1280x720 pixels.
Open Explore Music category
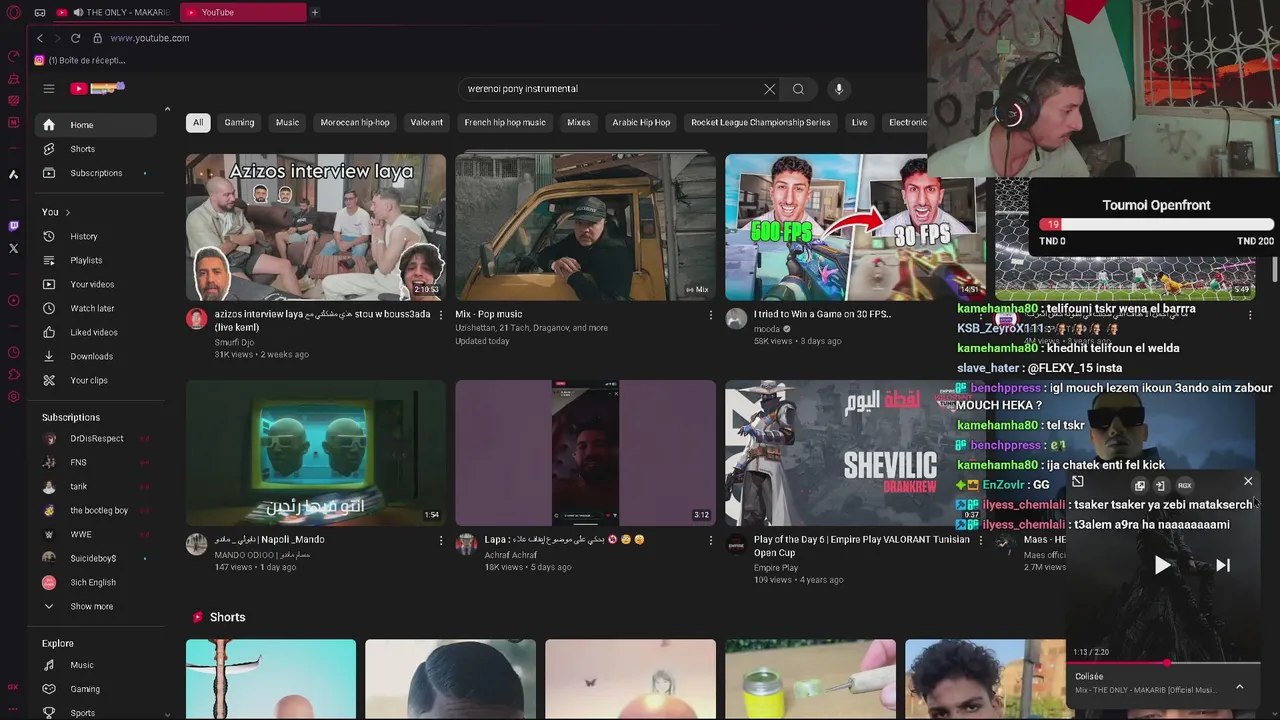pos(96,665)
